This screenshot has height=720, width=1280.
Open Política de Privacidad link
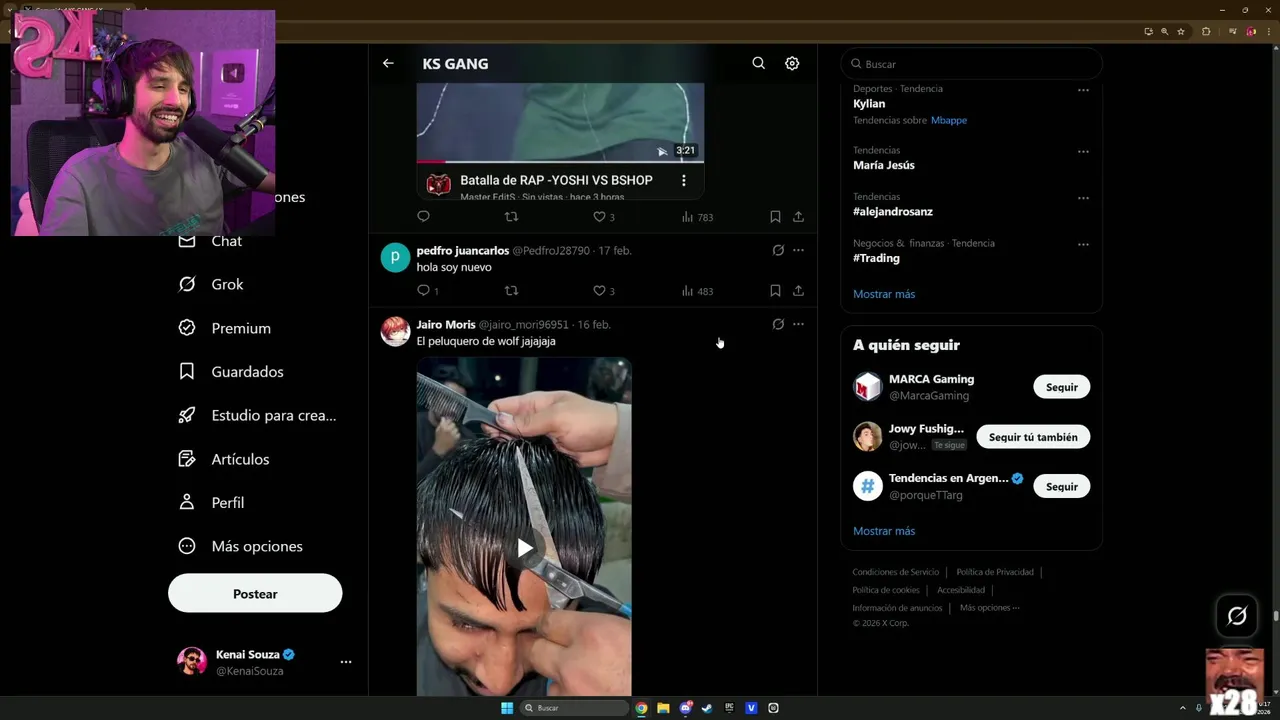pyautogui.click(x=995, y=572)
